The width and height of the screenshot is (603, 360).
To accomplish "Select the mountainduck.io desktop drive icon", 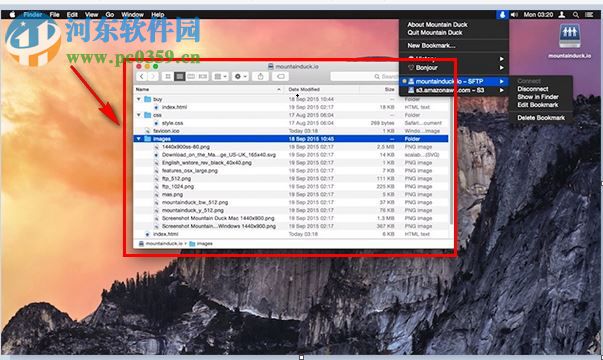I will (x=570, y=37).
